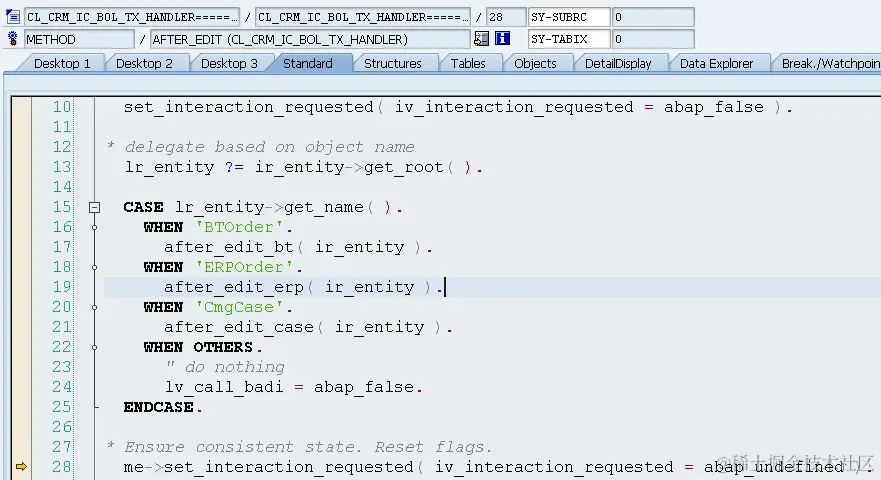Open the navigate-to-source icon after AFTER_EDIT field
Screen dimensions: 881x480
pos(482,38)
